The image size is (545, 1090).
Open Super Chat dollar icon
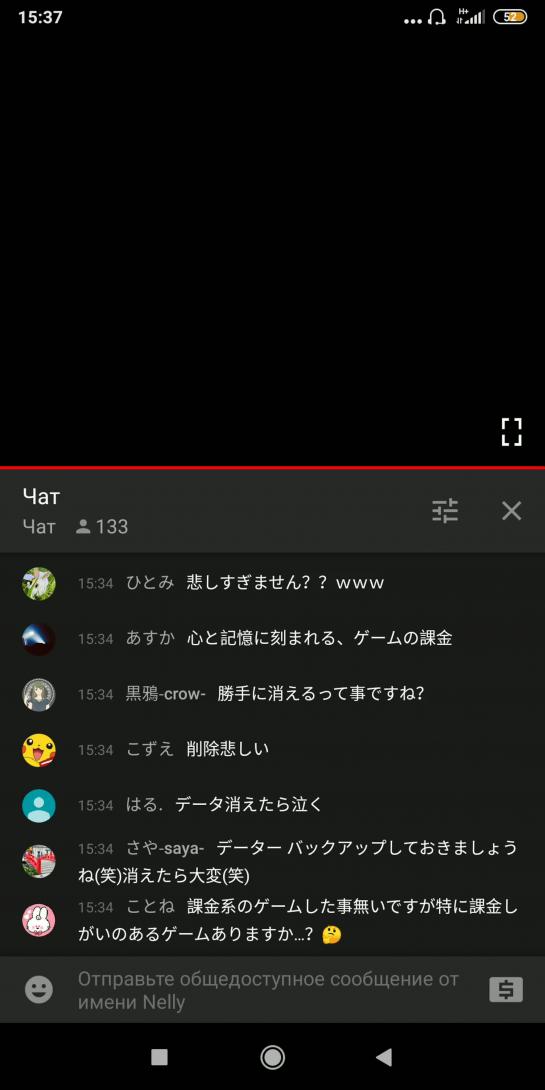(506, 989)
